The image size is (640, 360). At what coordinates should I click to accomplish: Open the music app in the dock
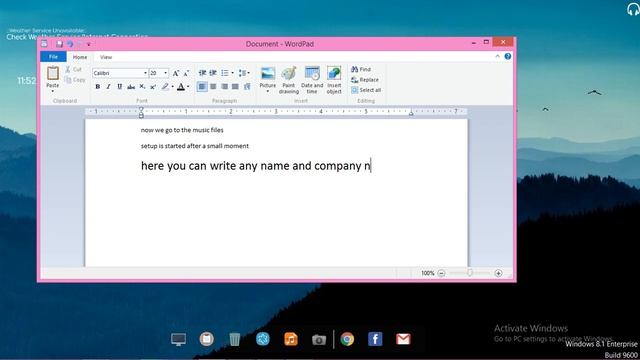291,339
